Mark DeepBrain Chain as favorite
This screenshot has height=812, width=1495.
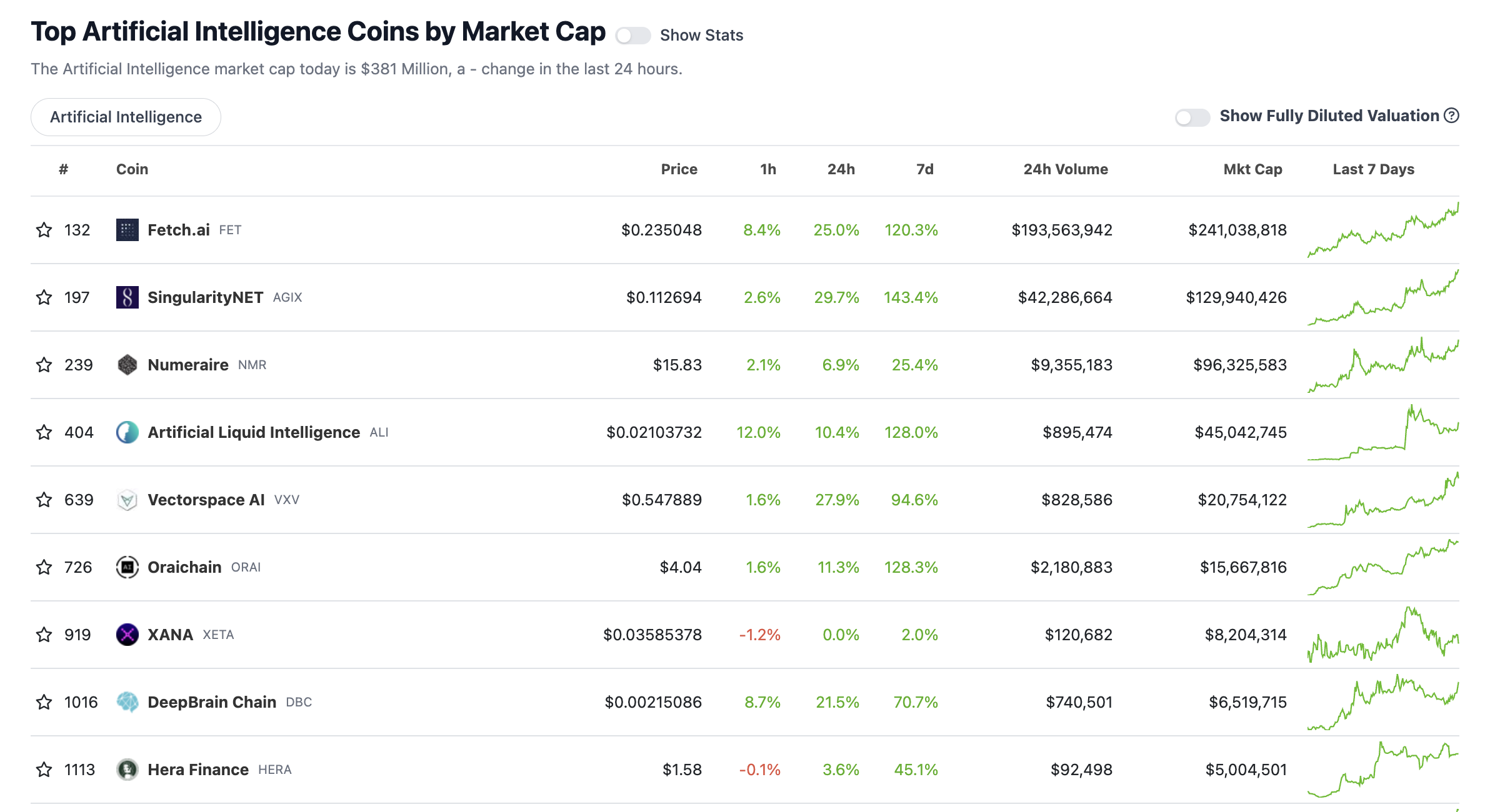pos(44,702)
